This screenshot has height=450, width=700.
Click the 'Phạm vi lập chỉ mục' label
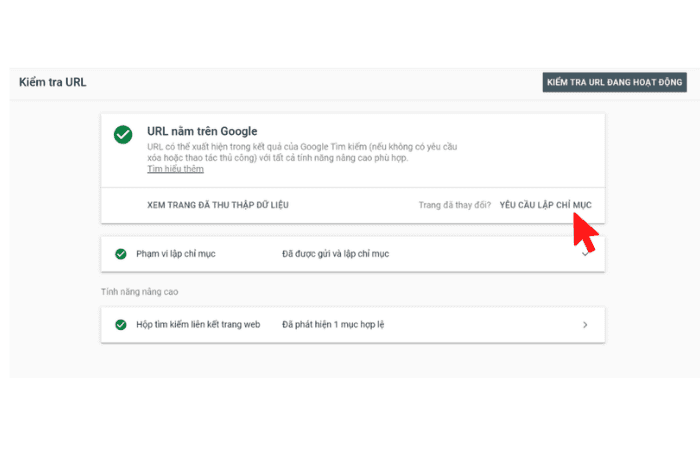click(x=175, y=254)
